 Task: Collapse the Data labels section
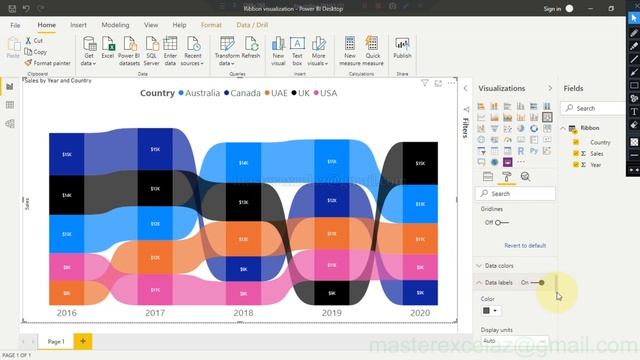point(479,282)
